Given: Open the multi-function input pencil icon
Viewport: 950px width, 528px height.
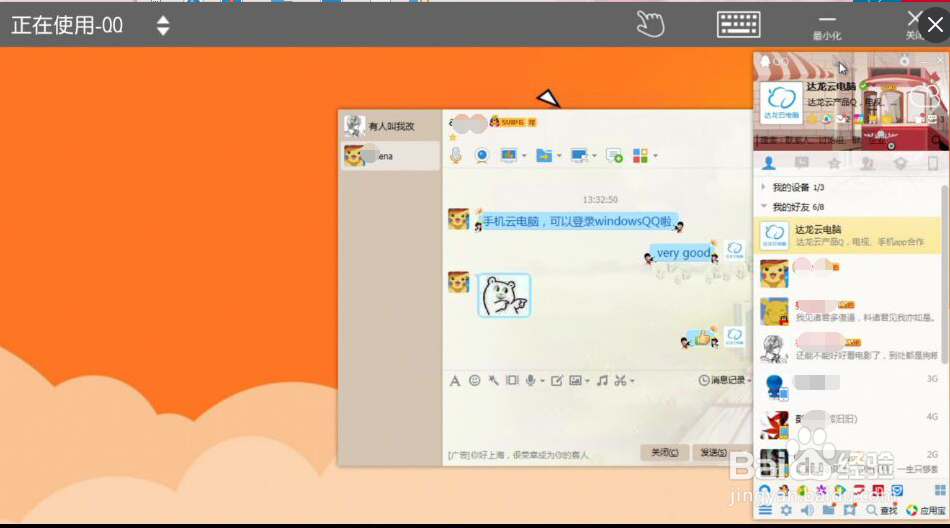Looking at the screenshot, I should (556, 381).
